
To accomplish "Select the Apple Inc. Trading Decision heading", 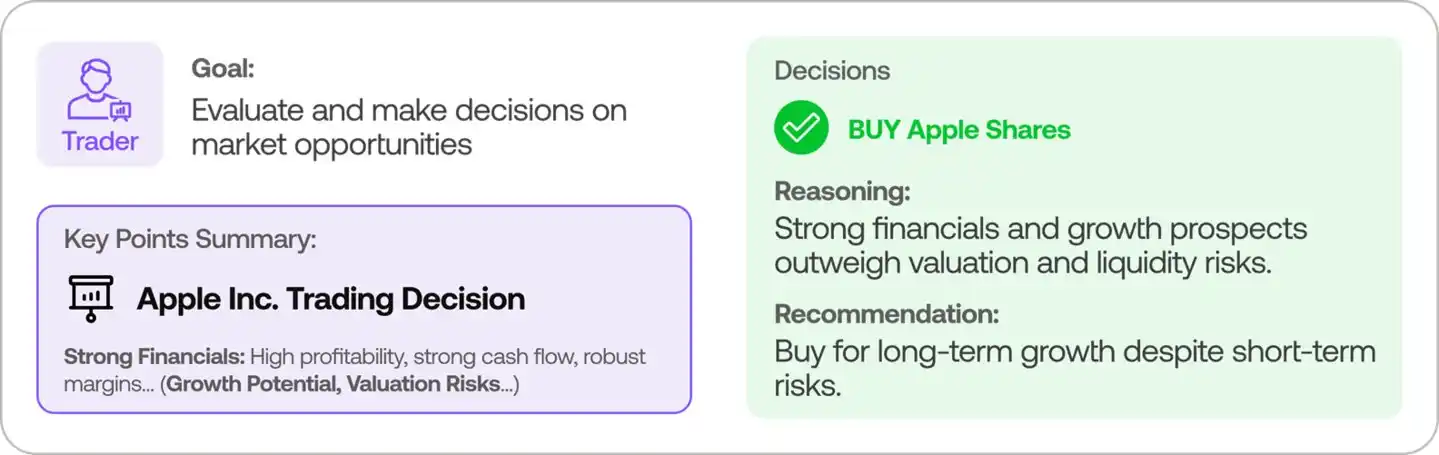I will pos(331,298).
